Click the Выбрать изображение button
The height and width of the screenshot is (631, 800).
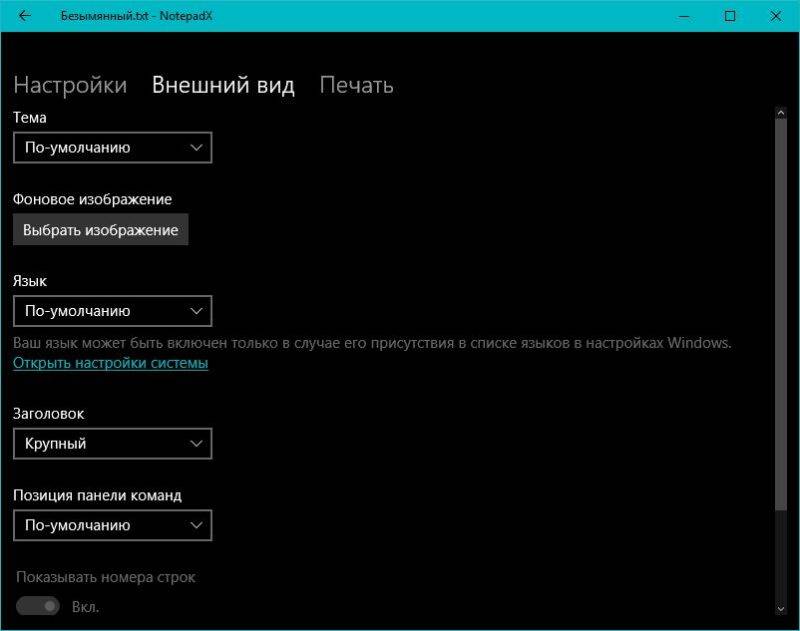101,230
